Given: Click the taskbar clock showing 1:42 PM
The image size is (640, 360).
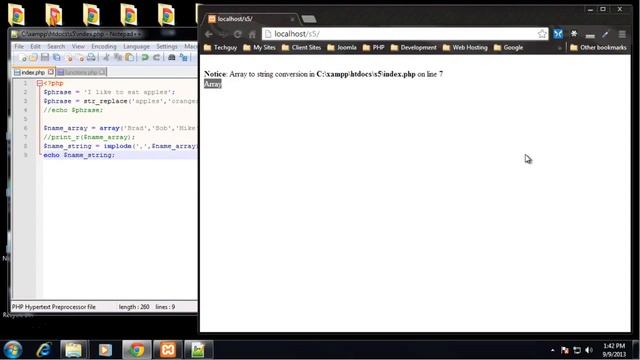Looking at the screenshot, I should tap(614, 350).
